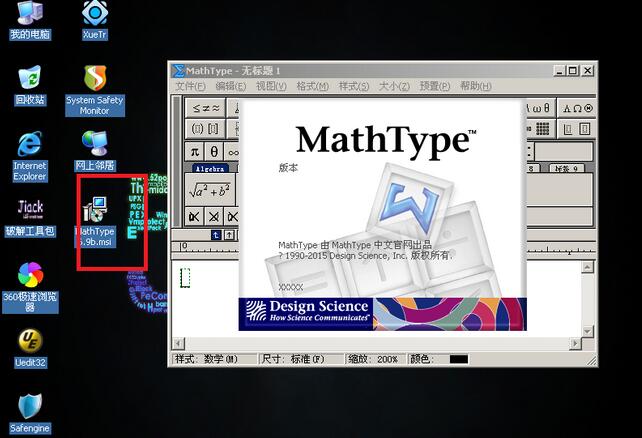
Task: Open the lowercase Greek letters palette (λωθ)
Action: coord(540,108)
